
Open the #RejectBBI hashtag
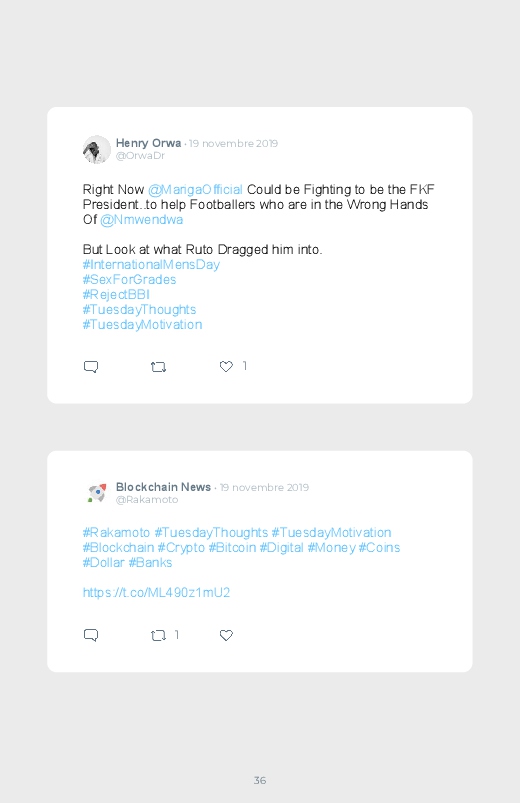(x=116, y=294)
